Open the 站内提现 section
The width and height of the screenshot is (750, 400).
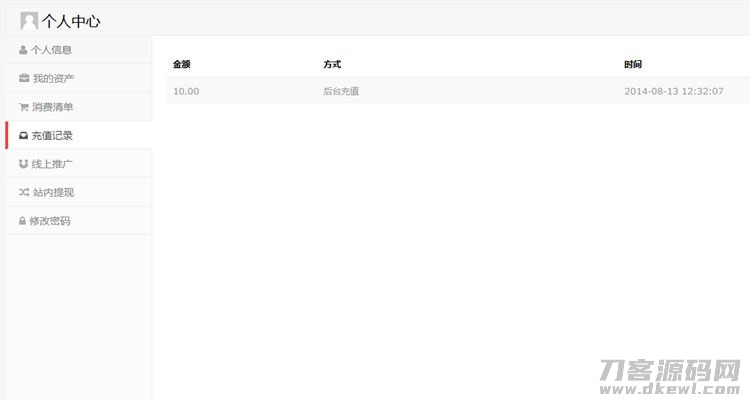coord(79,192)
